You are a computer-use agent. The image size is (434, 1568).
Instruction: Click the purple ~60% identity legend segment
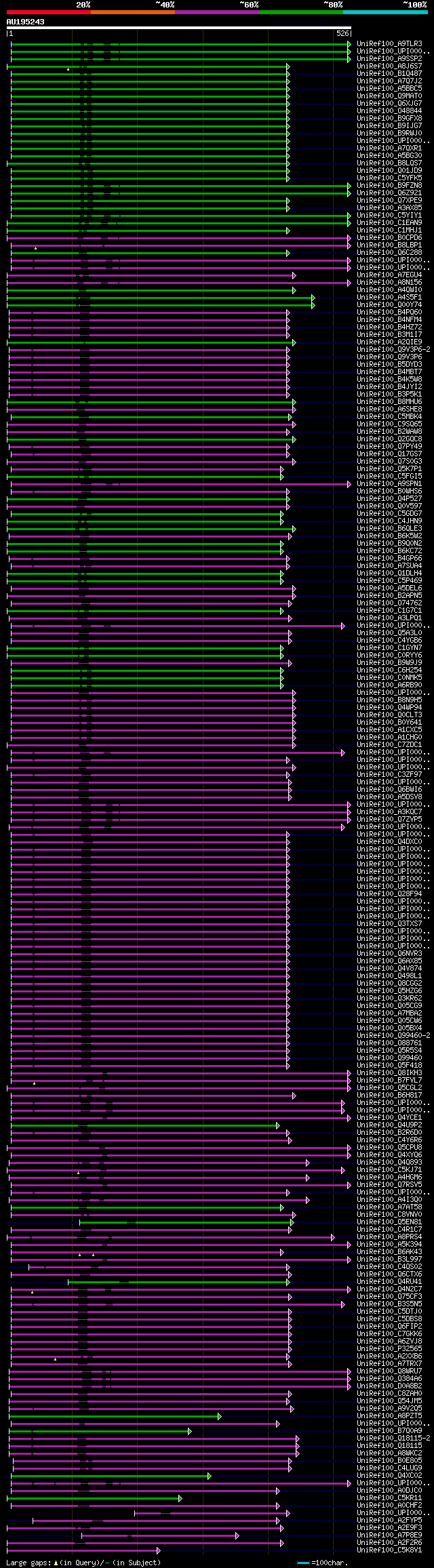point(216,12)
